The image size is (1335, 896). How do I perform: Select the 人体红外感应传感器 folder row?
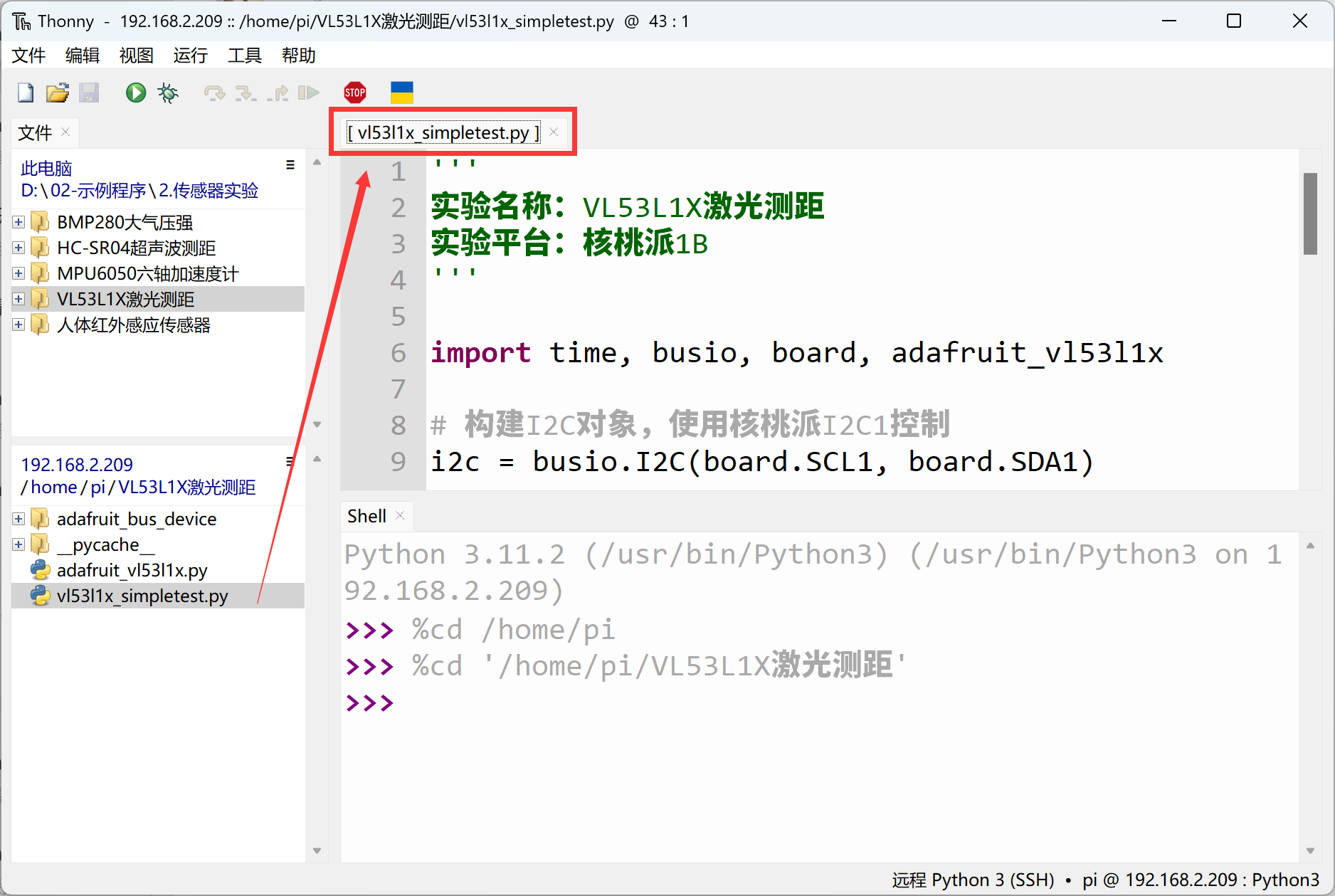(x=158, y=325)
